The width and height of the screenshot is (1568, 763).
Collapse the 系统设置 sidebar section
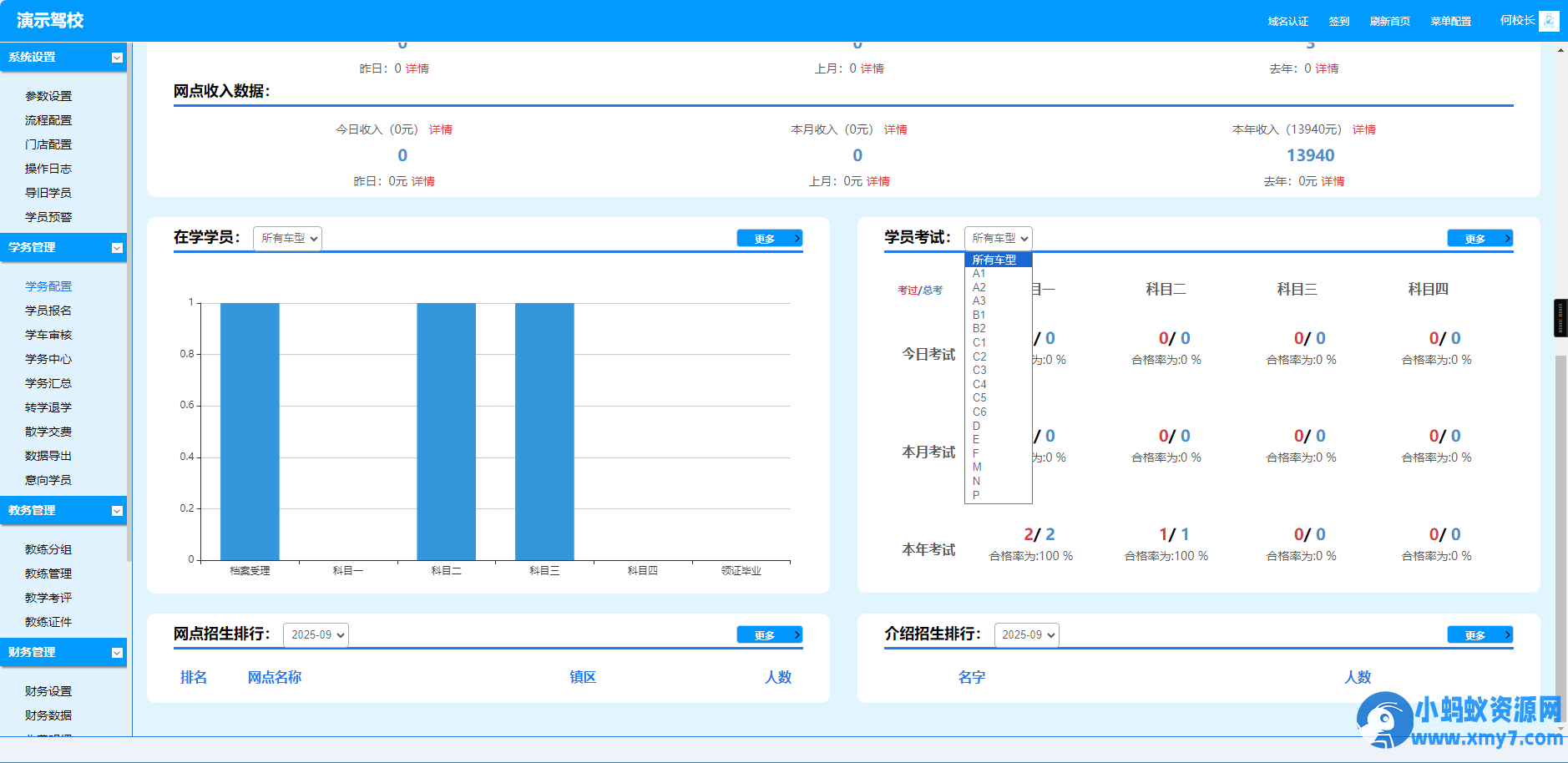point(117,58)
